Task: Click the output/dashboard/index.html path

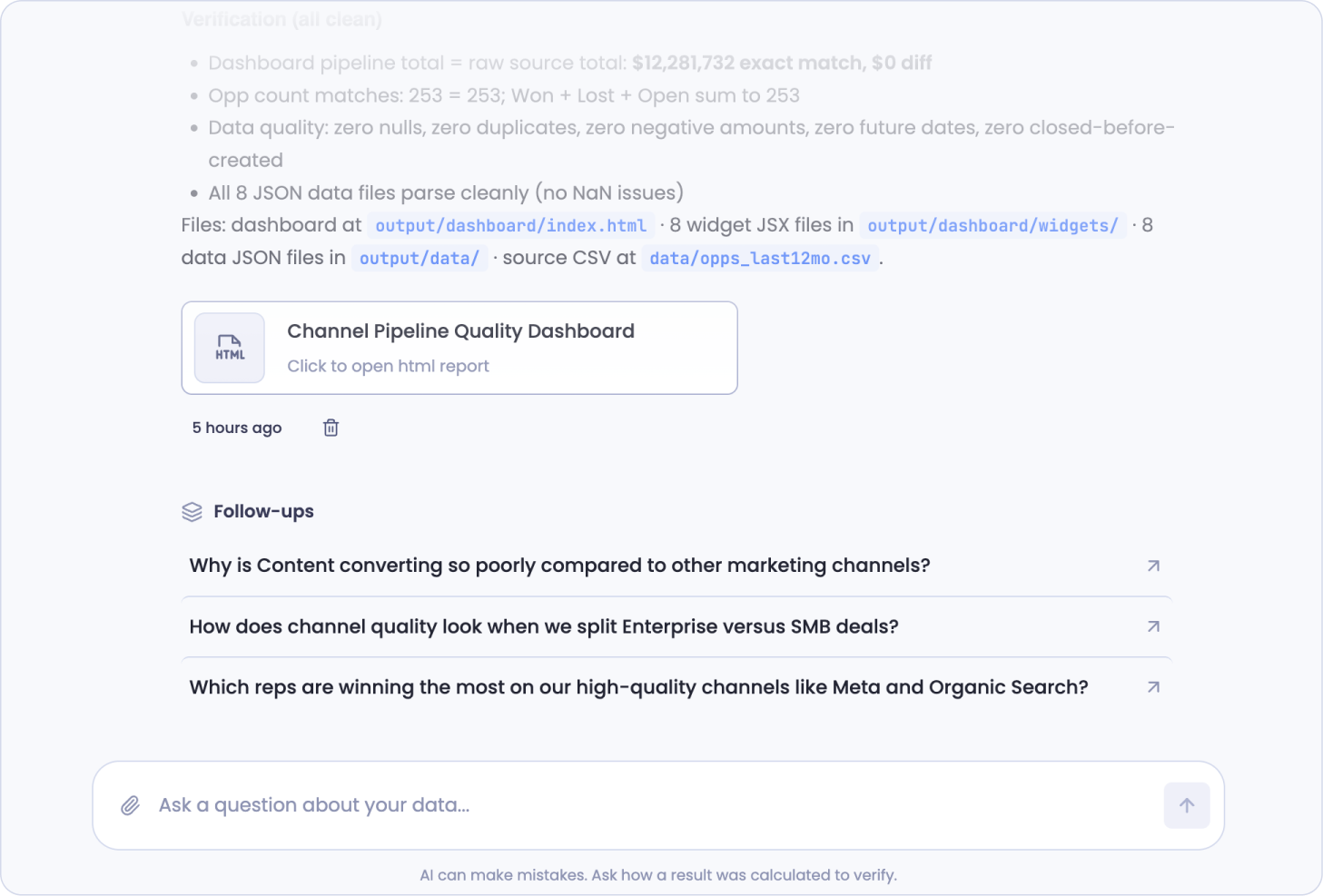Action: coord(510,225)
